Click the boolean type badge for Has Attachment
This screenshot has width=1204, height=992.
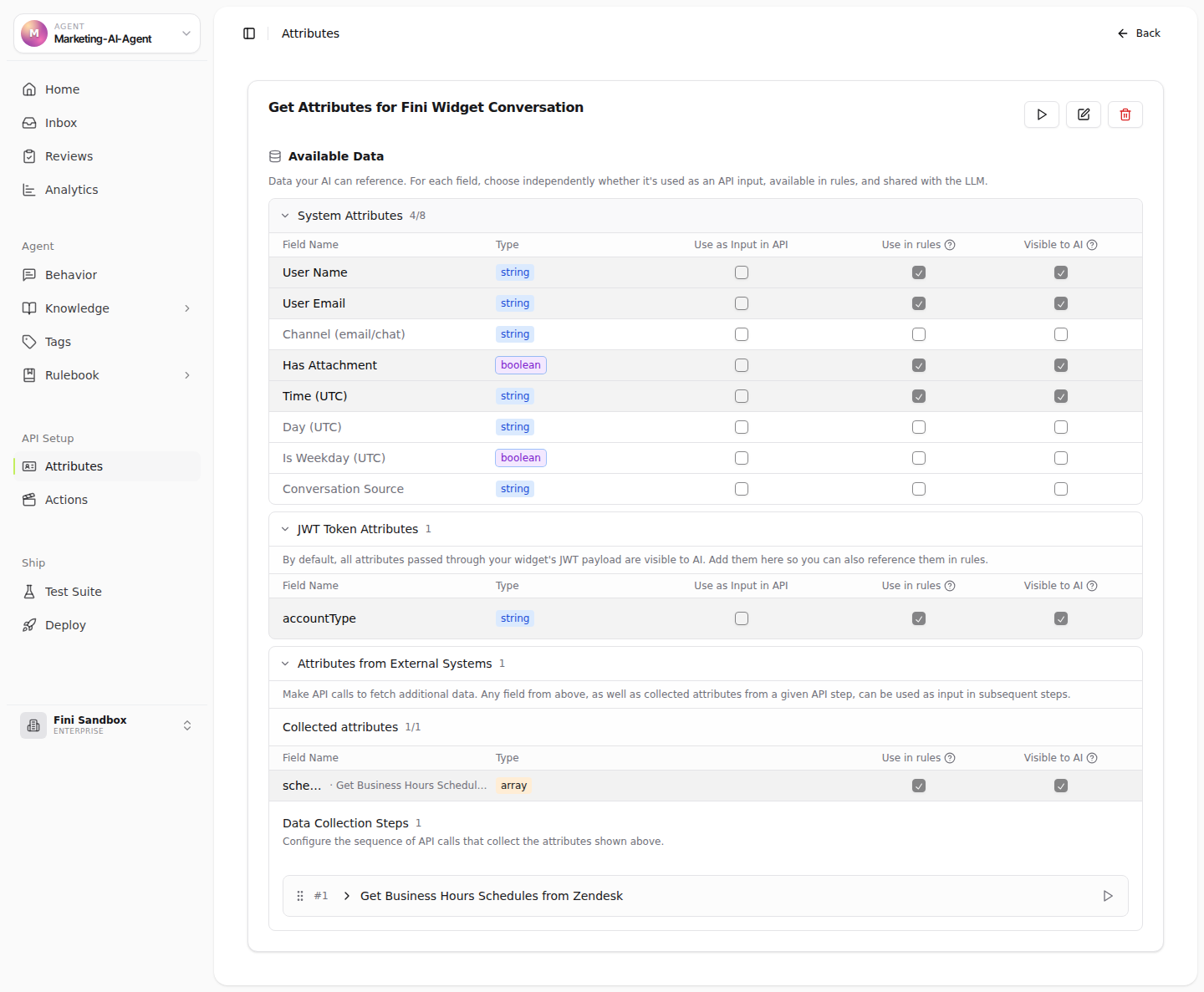click(x=521, y=365)
